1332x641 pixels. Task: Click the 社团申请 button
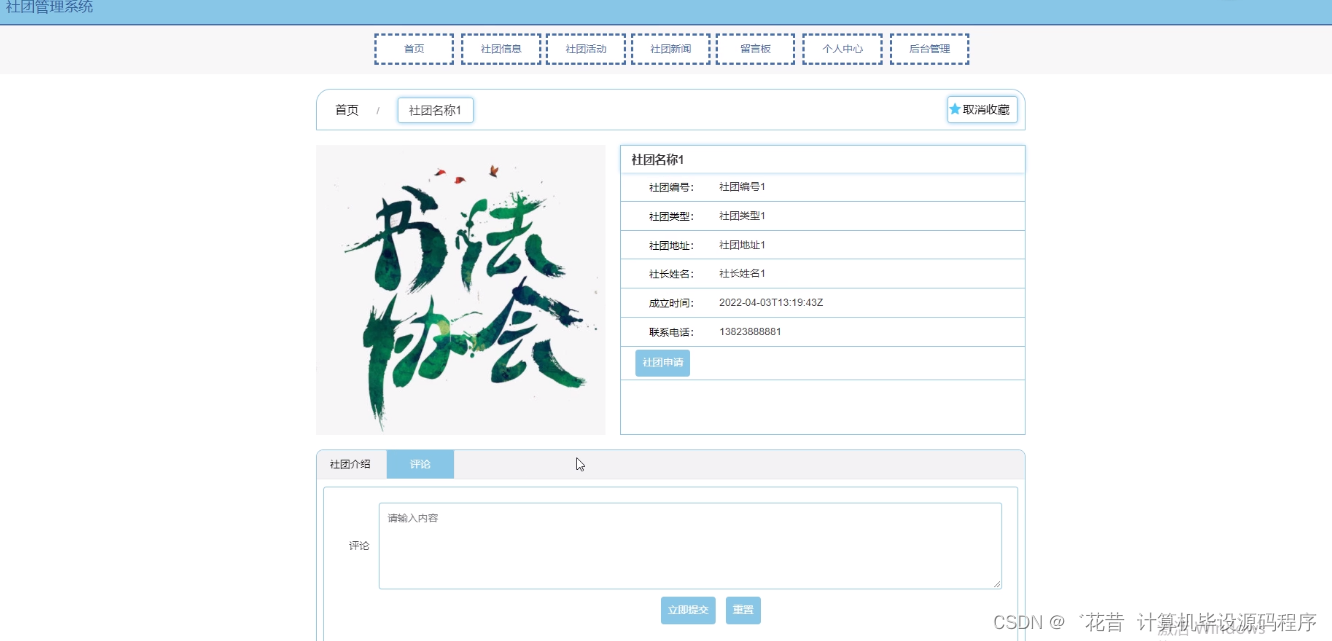(x=662, y=363)
